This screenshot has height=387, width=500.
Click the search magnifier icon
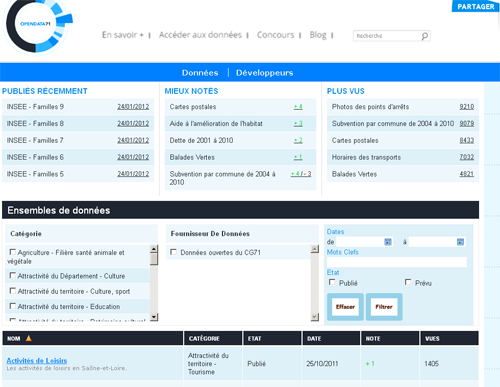(x=424, y=36)
